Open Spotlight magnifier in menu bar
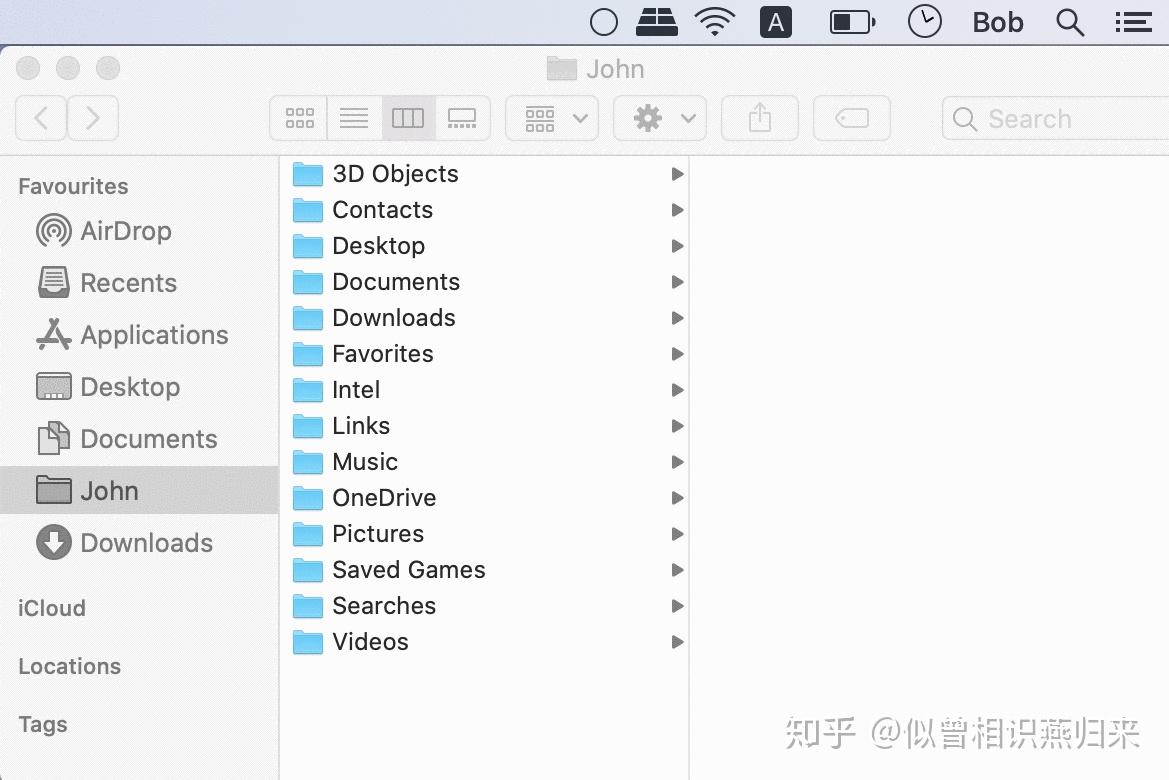Image resolution: width=1169 pixels, height=780 pixels. (1069, 22)
